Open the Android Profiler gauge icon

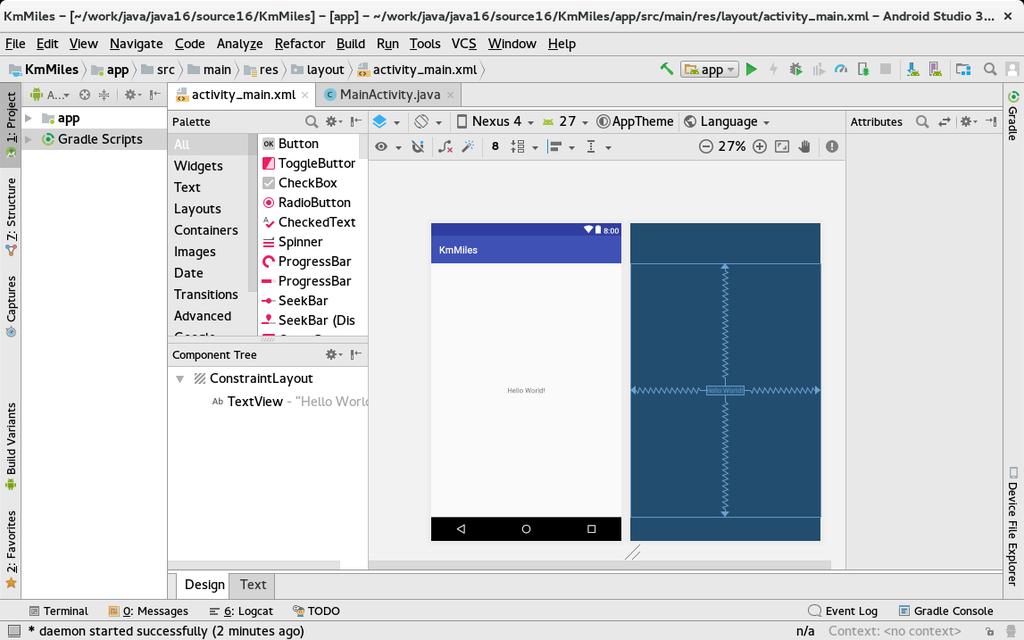tap(840, 69)
